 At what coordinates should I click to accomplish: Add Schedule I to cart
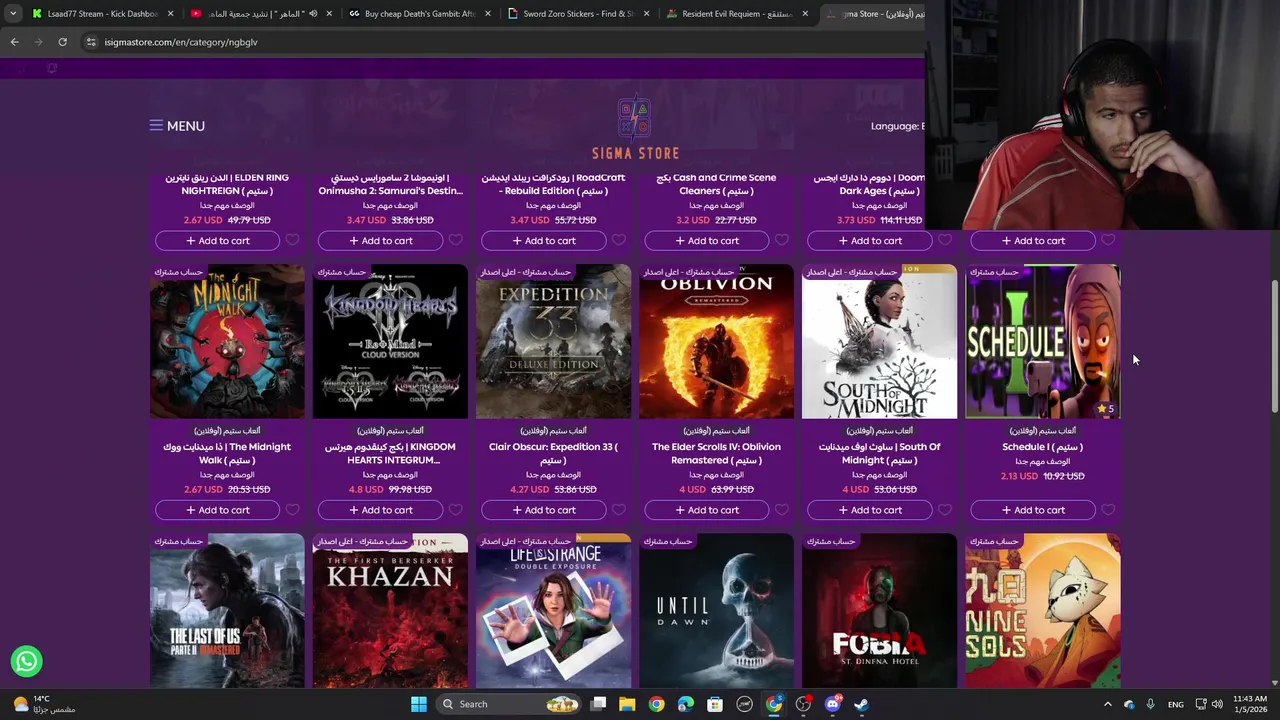[x=1032, y=510]
